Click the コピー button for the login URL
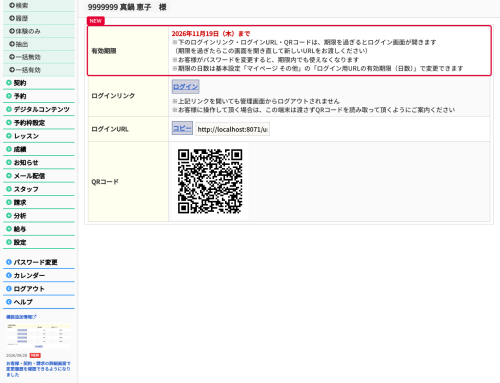 [x=182, y=128]
